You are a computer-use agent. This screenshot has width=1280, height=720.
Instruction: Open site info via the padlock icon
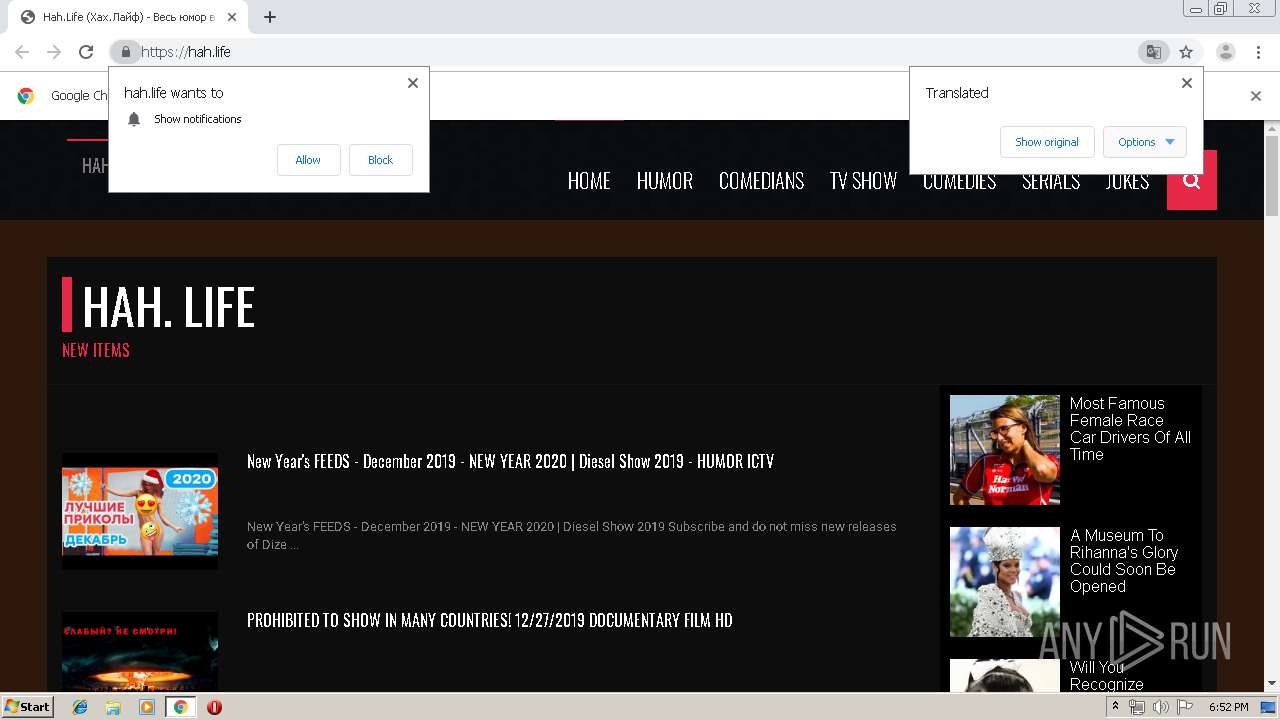click(125, 52)
